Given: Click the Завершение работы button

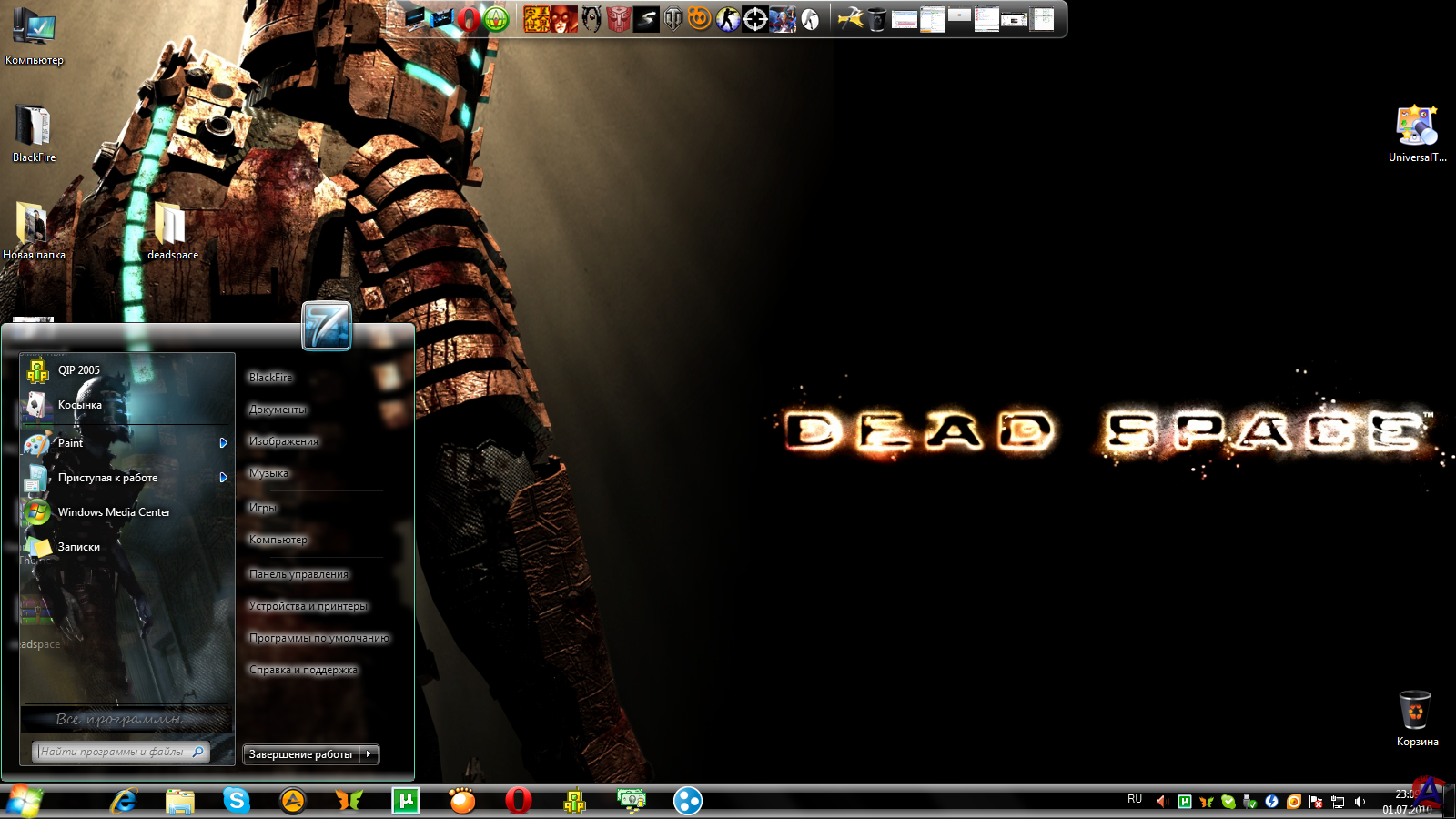Looking at the screenshot, I should click(x=301, y=754).
